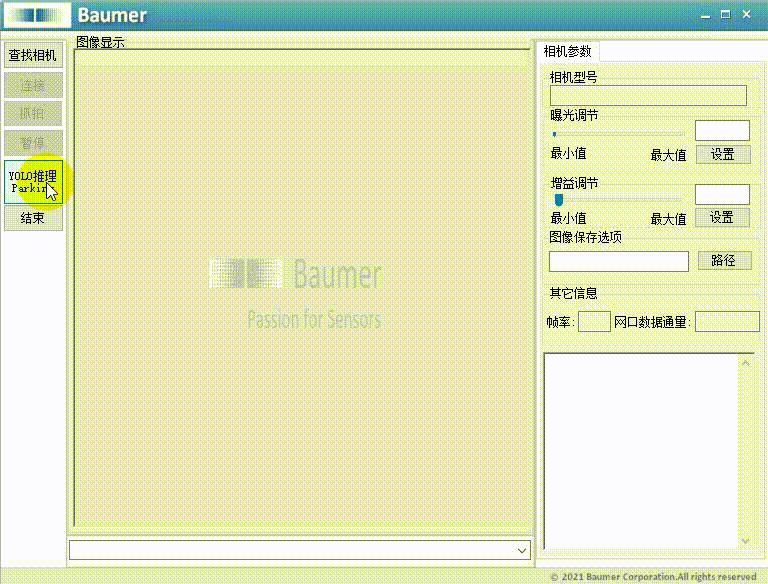The image size is (768, 584).
Task: Click the 网口数据通量 value box
Action: [x=727, y=322]
